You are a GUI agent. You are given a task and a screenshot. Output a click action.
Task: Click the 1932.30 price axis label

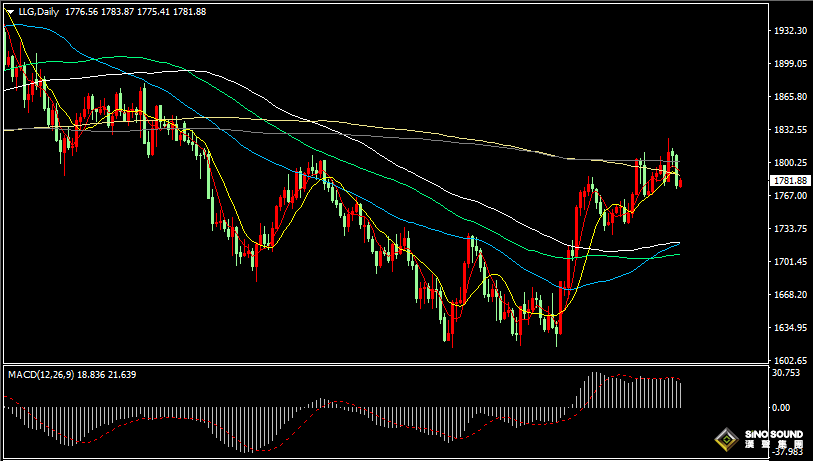point(790,31)
